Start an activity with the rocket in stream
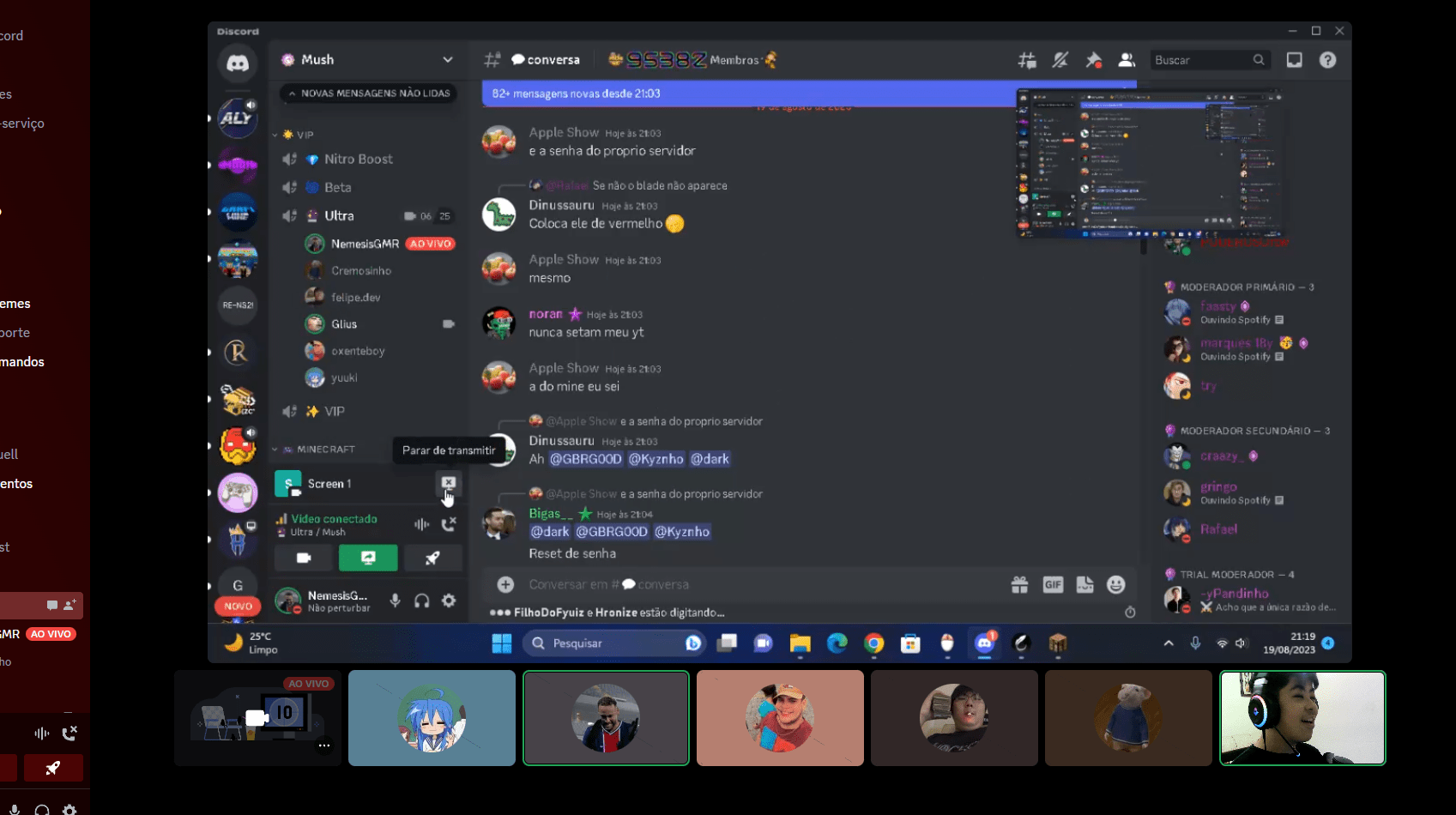 432,558
